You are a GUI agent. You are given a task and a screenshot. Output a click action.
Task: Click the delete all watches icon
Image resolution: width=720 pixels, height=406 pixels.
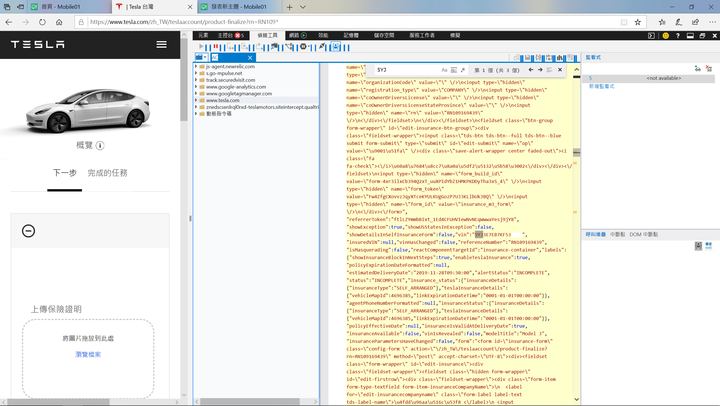709,68
